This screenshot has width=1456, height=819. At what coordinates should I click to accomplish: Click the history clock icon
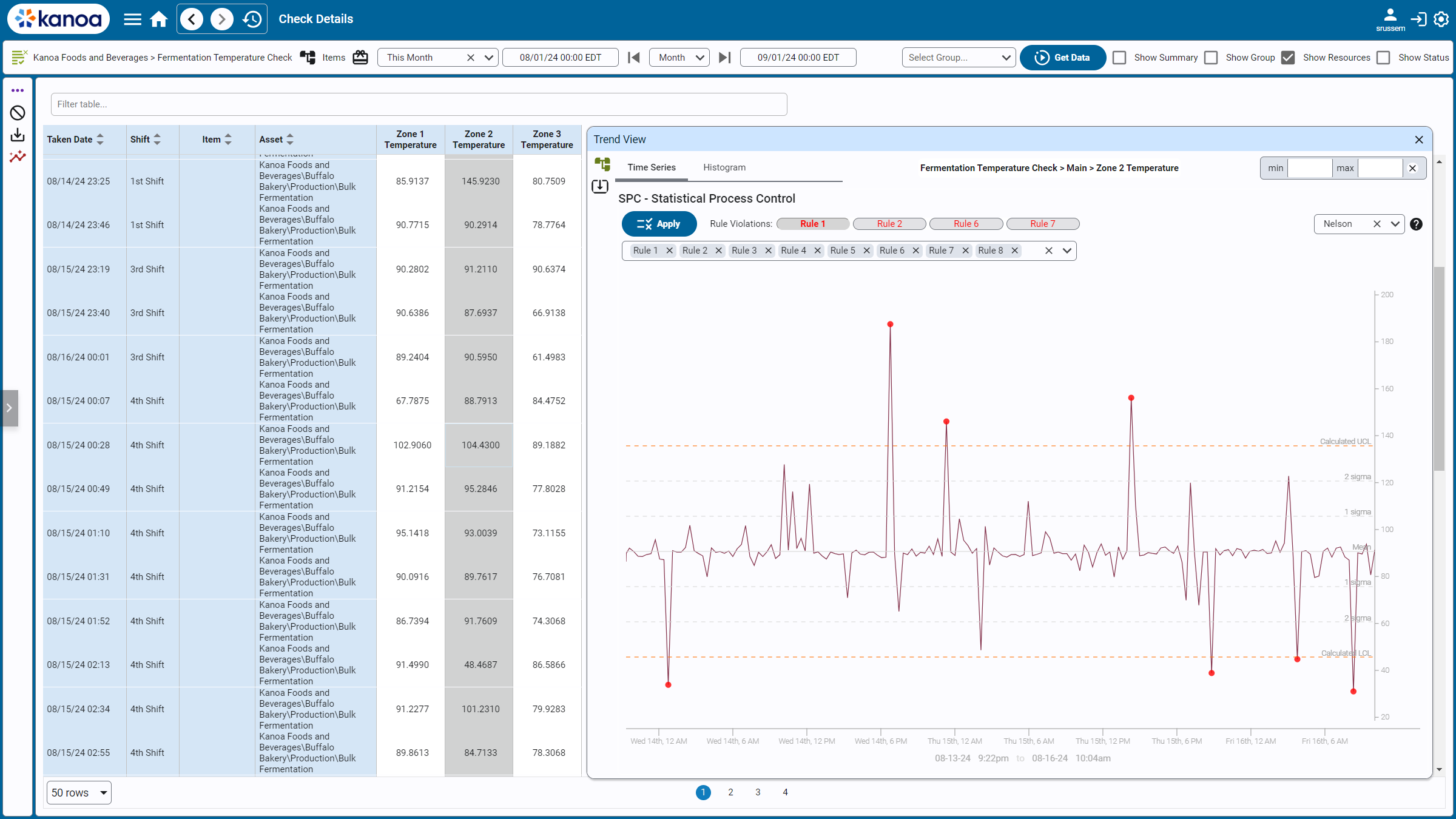point(252,19)
